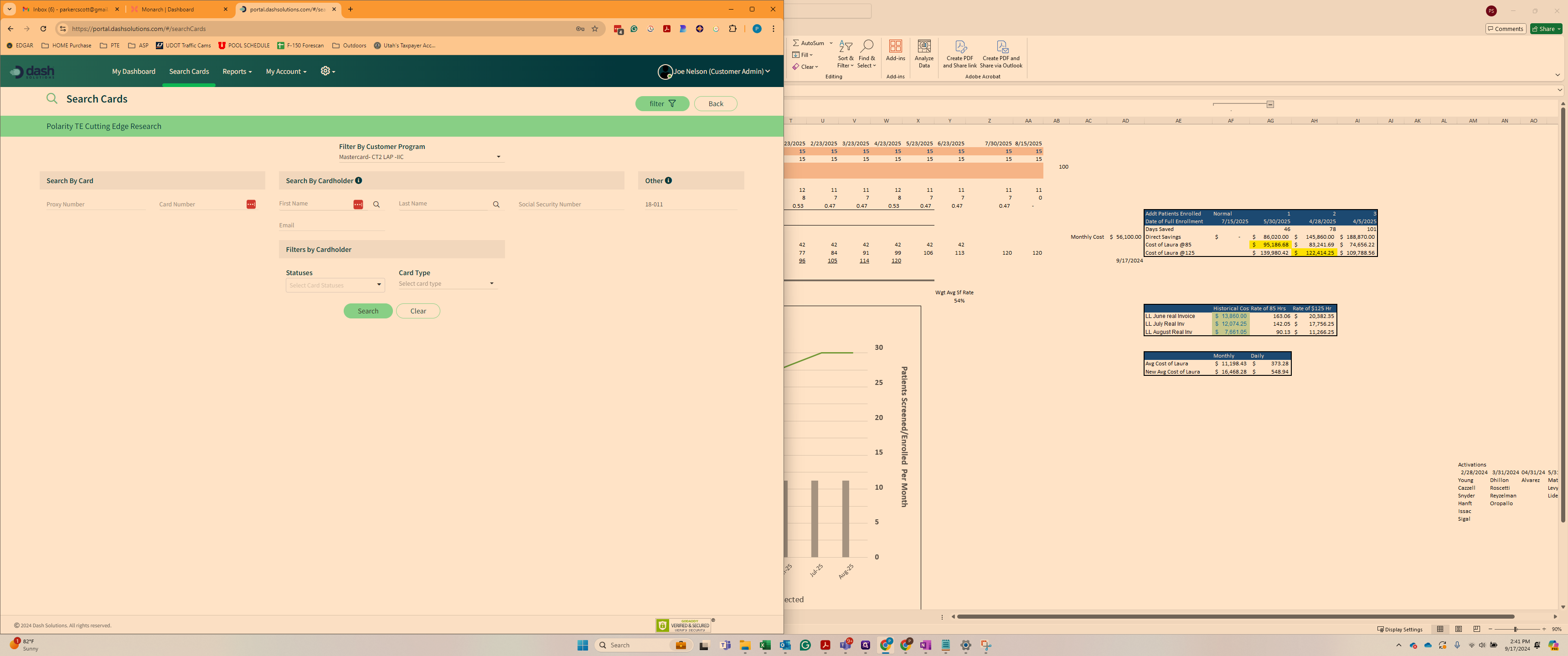Click the green Search button
Image resolution: width=1568 pixels, height=656 pixels.
coord(368,311)
